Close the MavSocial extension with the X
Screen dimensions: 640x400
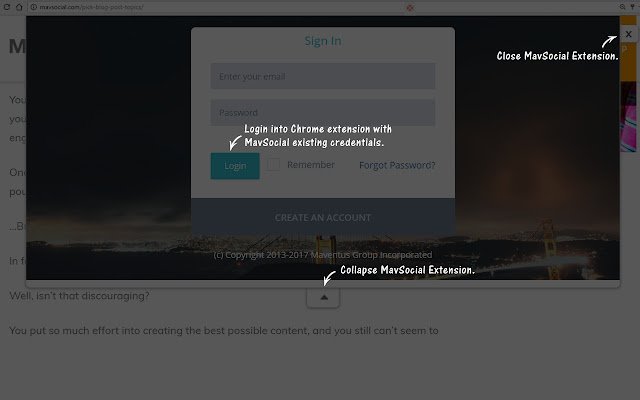[629, 34]
